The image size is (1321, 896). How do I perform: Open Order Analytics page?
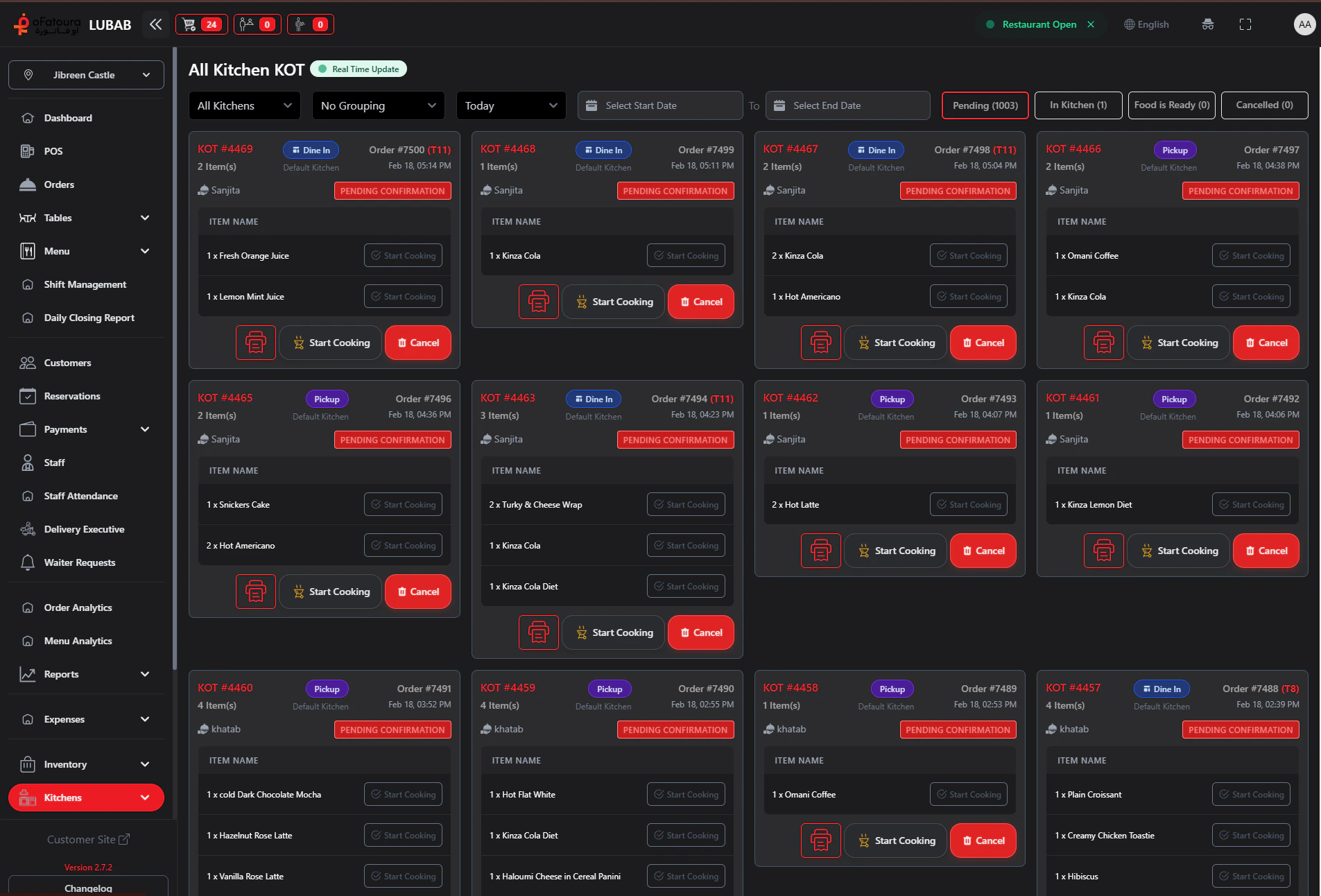point(86,608)
